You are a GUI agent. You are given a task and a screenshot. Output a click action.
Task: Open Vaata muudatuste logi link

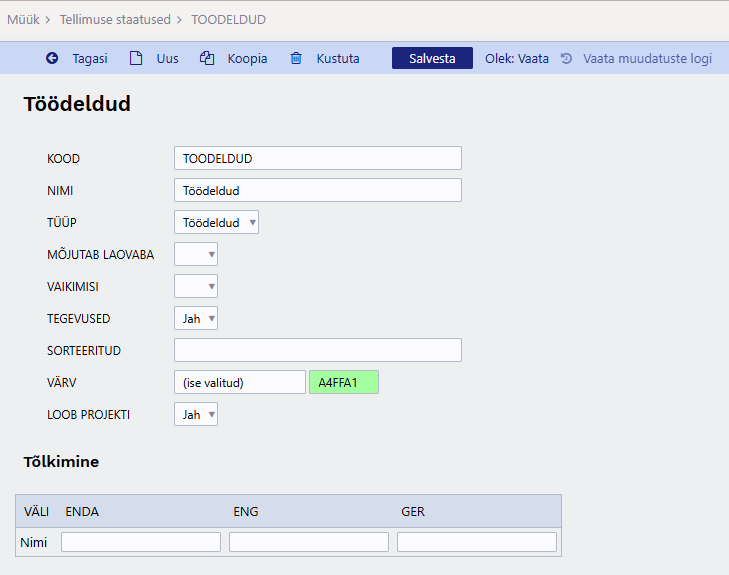[647, 59]
